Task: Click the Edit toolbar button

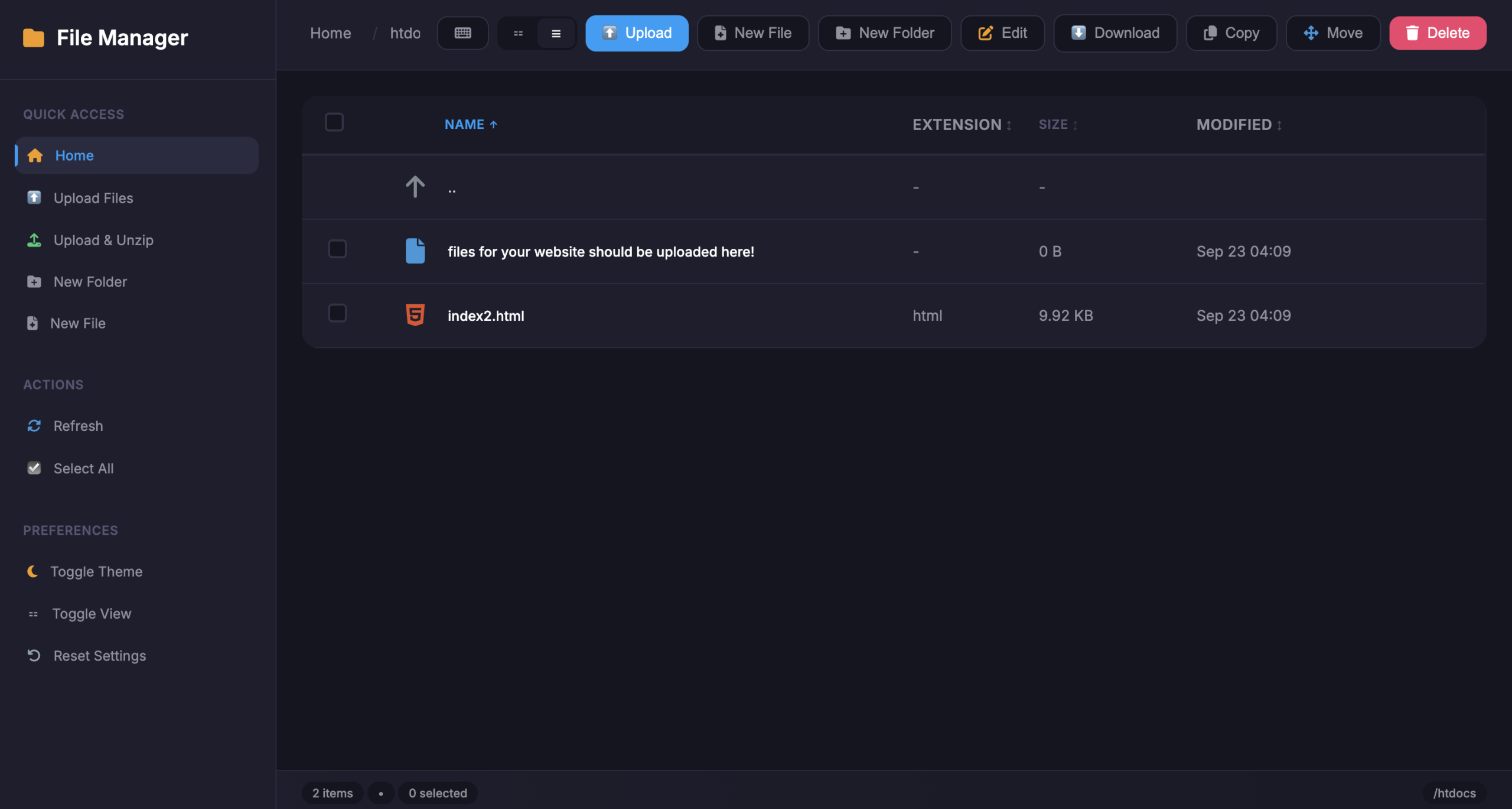Action: pos(1002,33)
